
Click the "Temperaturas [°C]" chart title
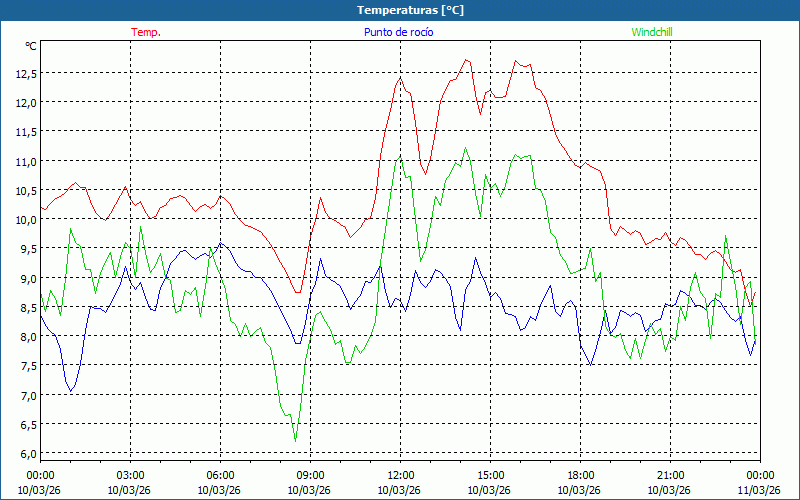coord(410,10)
